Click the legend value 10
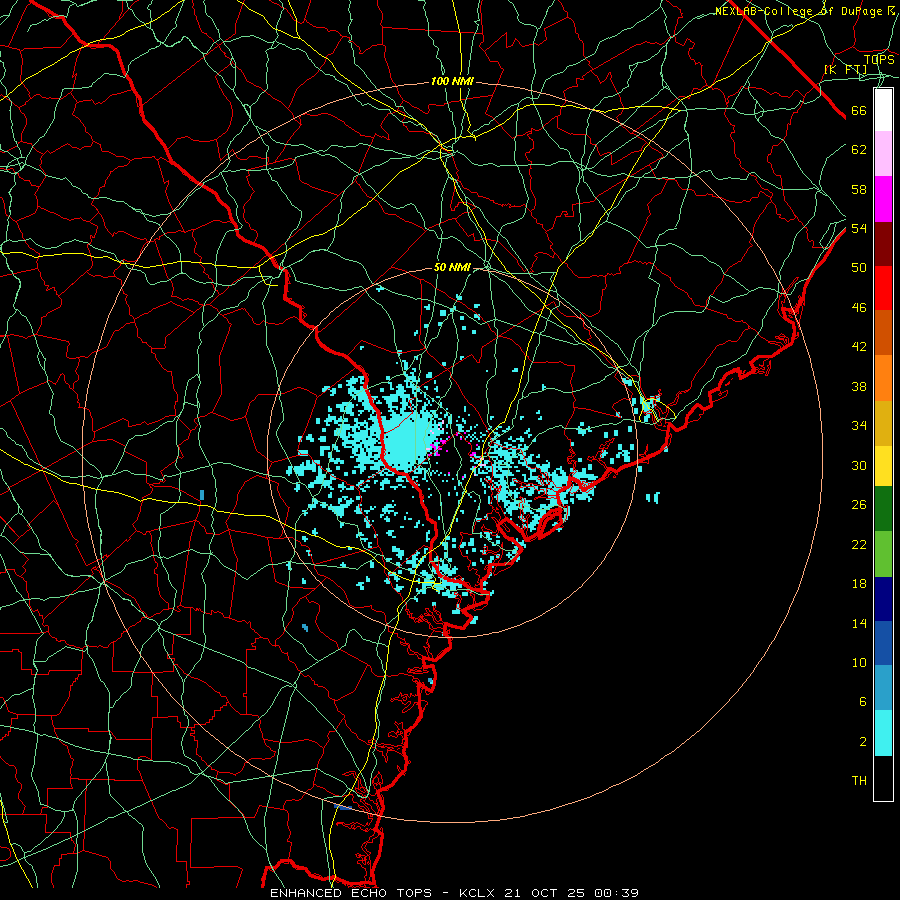This screenshot has width=900, height=900. pyautogui.click(x=859, y=663)
